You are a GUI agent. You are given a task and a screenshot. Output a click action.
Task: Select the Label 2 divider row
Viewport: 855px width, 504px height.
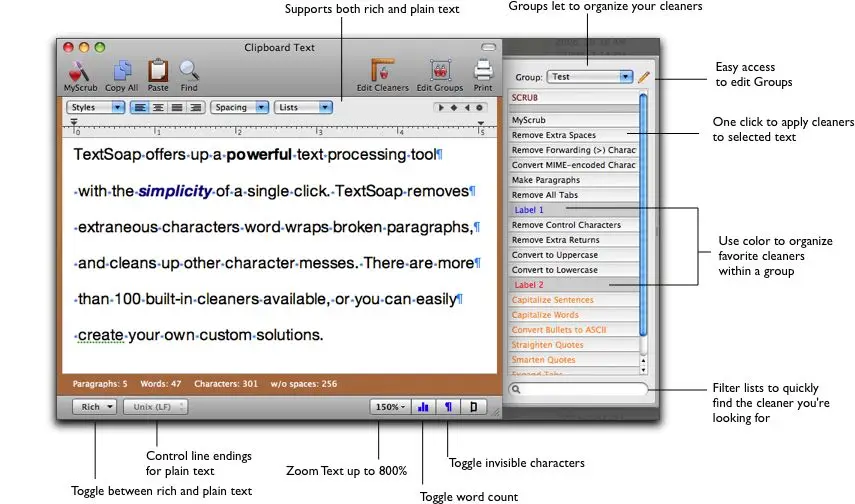point(574,285)
